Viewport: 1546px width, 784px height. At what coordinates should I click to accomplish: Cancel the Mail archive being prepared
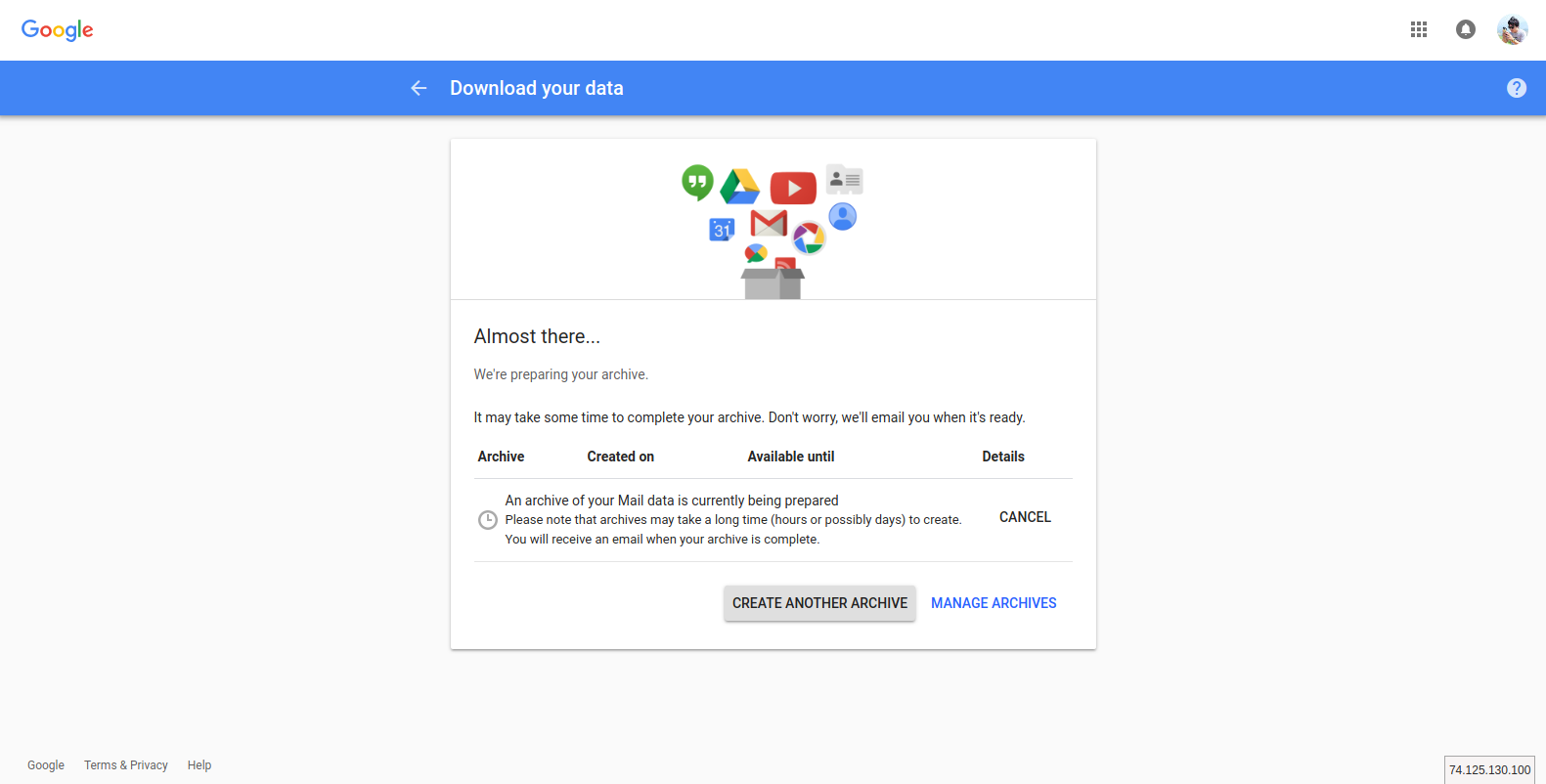pyautogui.click(x=1025, y=517)
